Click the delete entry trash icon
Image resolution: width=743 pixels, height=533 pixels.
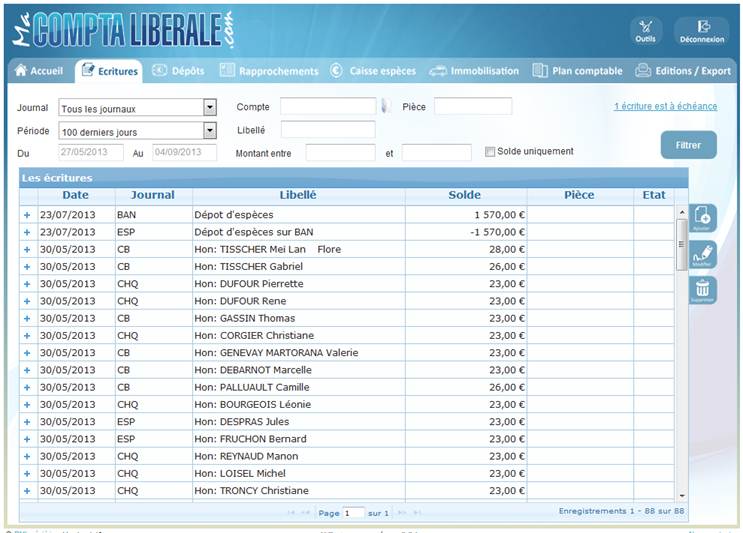(x=702, y=290)
